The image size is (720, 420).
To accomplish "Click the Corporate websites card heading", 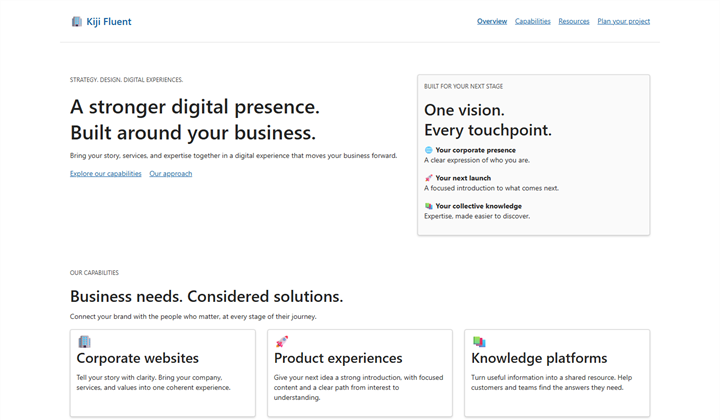I will [138, 358].
